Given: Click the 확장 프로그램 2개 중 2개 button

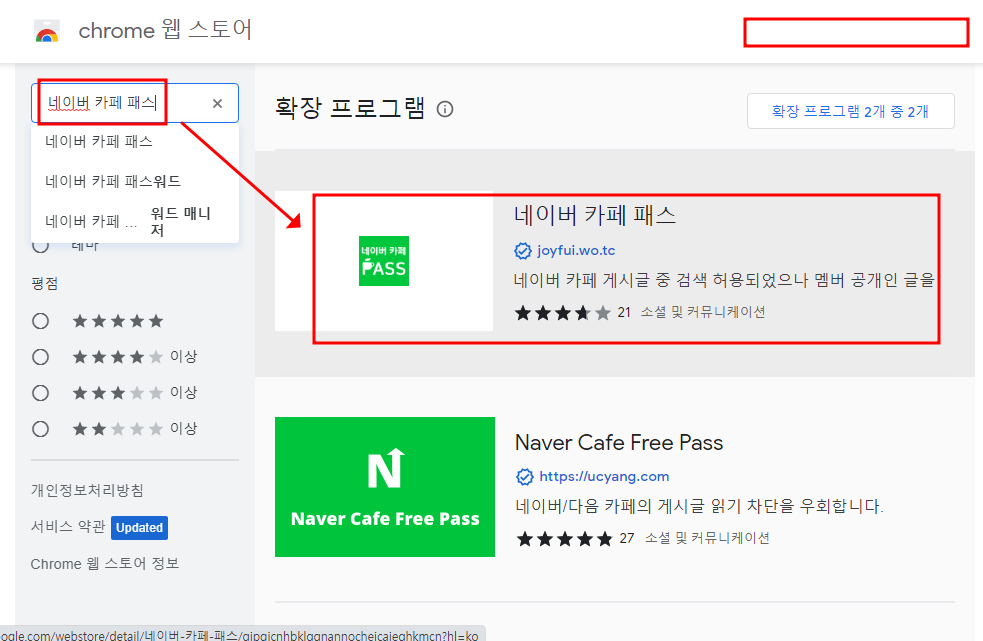Looking at the screenshot, I should [x=851, y=111].
